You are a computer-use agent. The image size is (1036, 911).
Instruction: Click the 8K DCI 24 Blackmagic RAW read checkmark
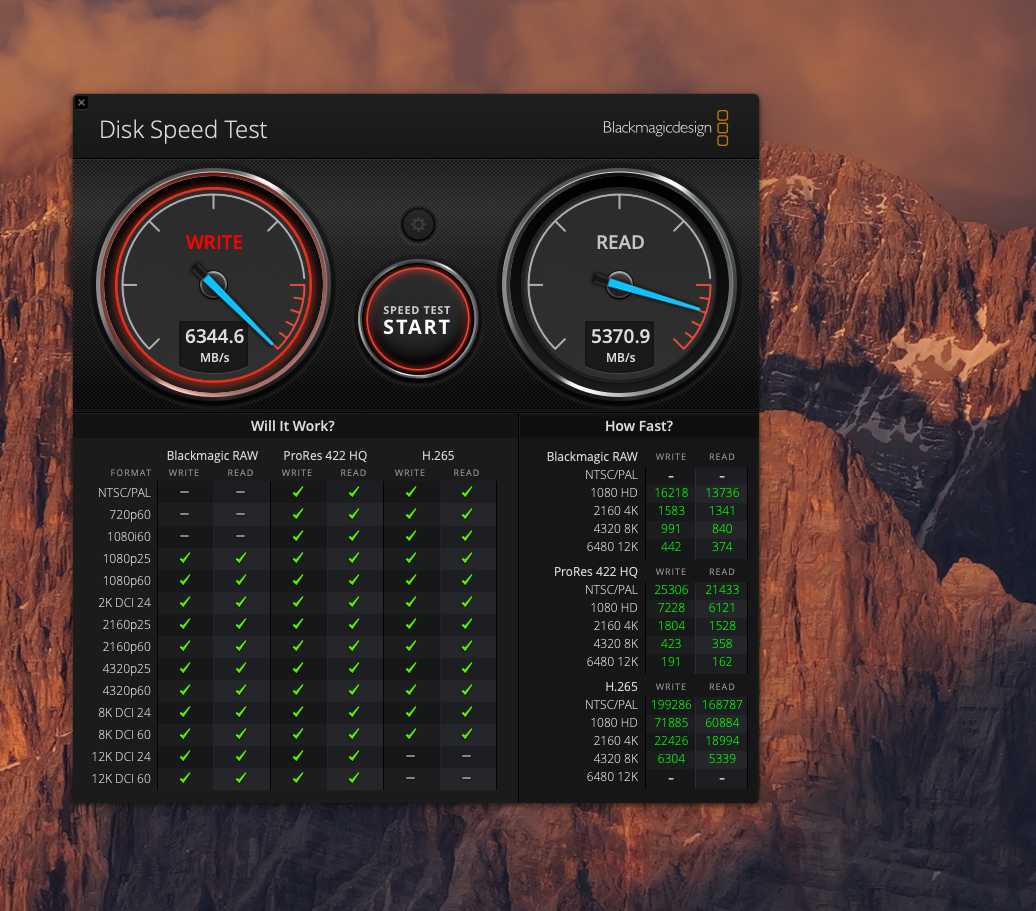click(240, 712)
